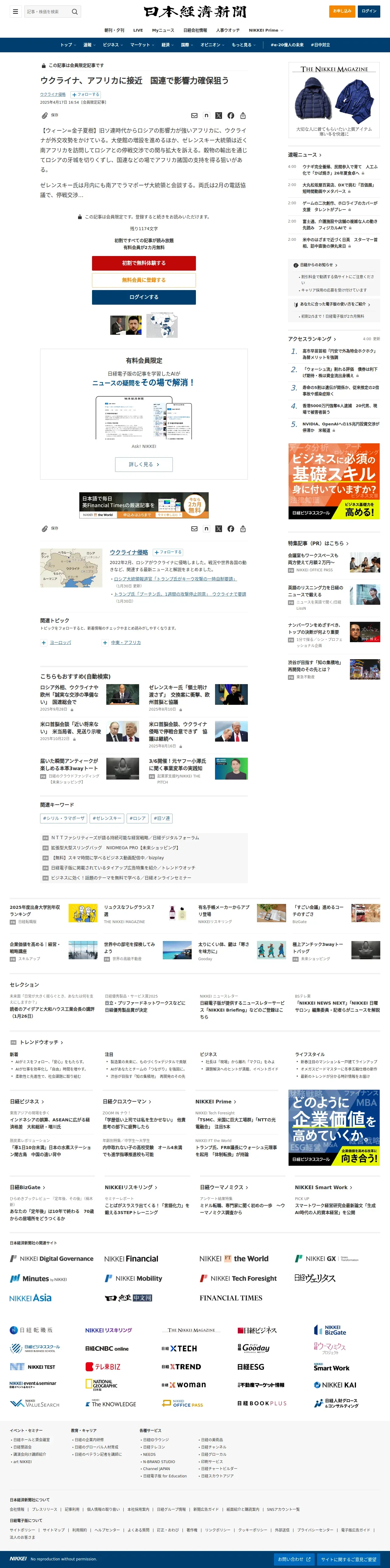Open the Myニュース menu item
The height and width of the screenshot is (1568, 390).
tap(163, 30)
